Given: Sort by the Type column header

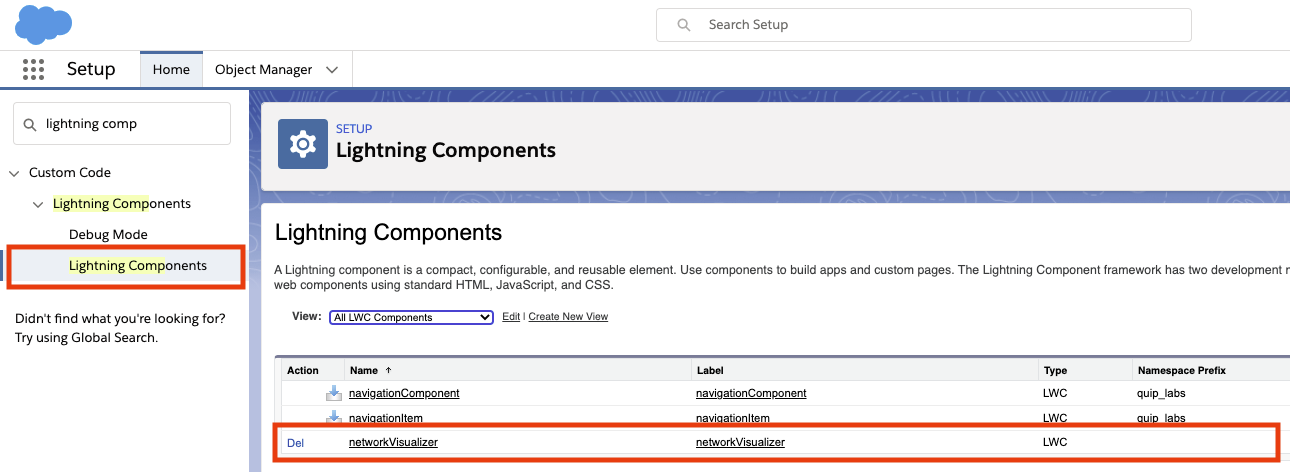Looking at the screenshot, I should pyautogui.click(x=1054, y=371).
